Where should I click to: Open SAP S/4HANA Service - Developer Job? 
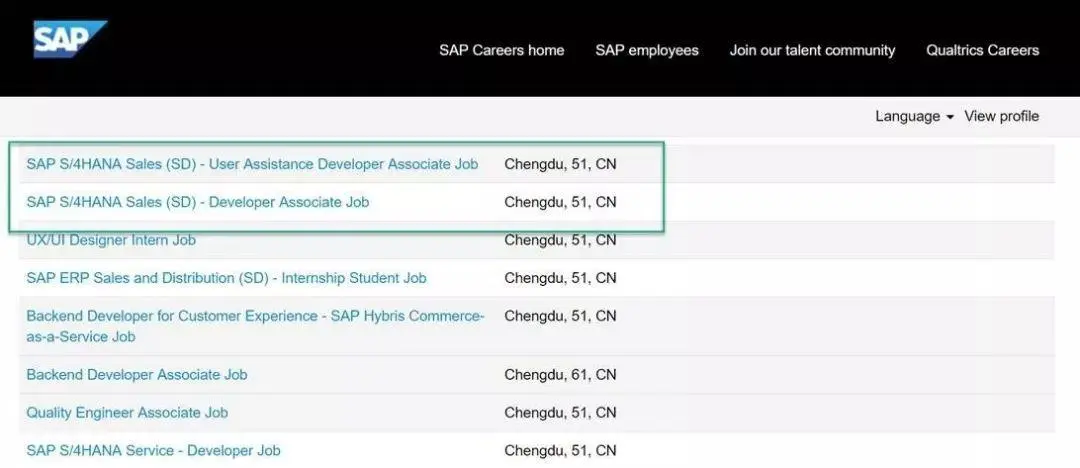tap(153, 451)
